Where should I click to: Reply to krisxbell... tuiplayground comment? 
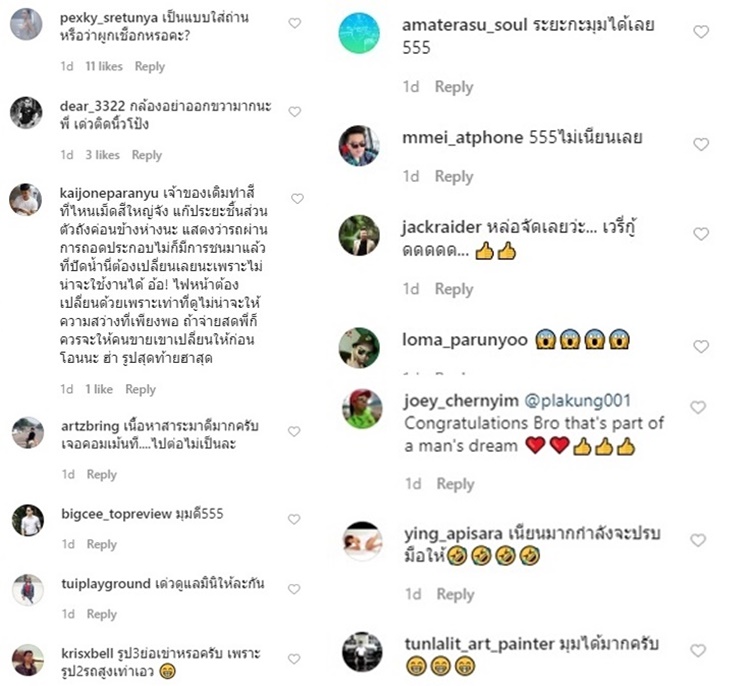pos(101,614)
